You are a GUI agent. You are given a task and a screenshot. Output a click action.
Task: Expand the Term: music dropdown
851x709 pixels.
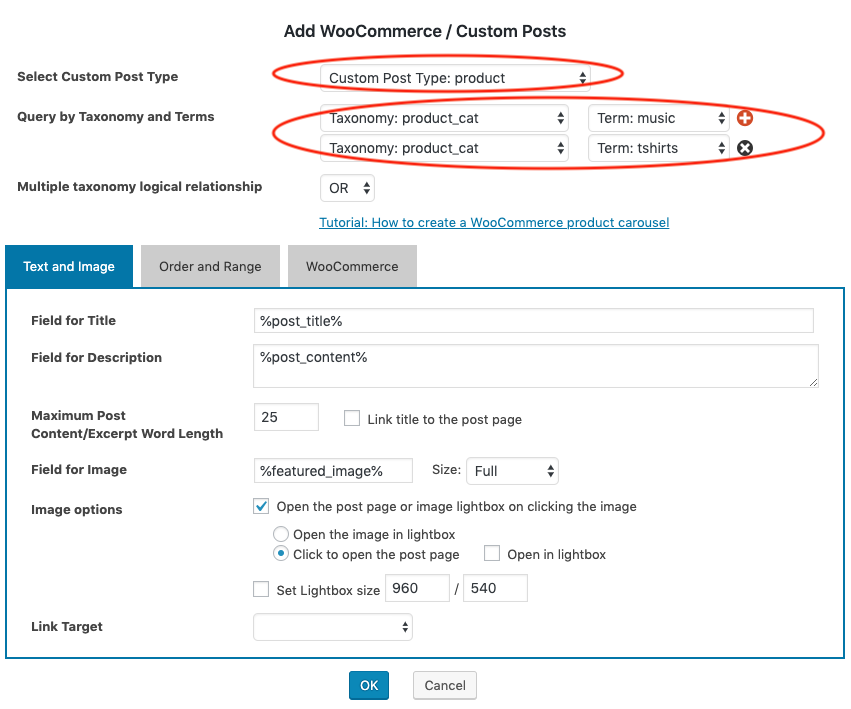click(658, 118)
